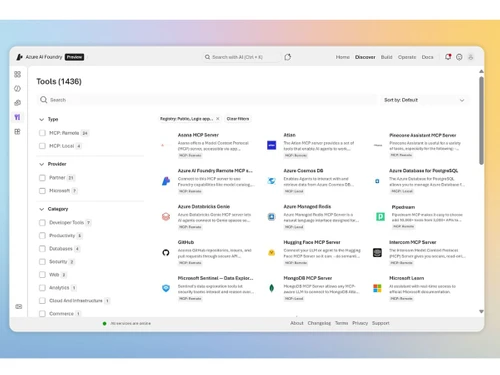Screen dimensions: 500x375
Task: Click the second sidebar icon
Action: coord(18,88)
